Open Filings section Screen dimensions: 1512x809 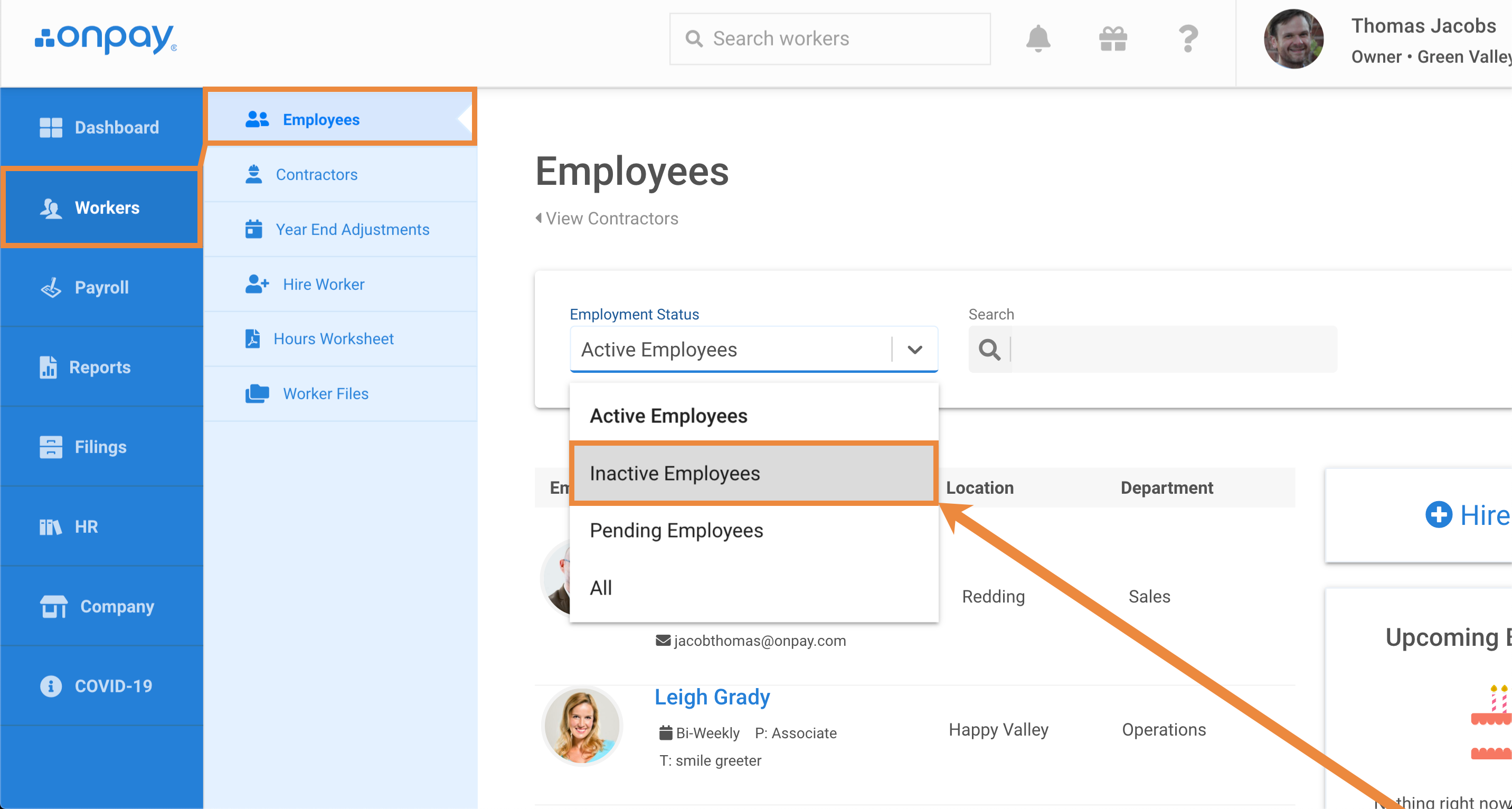point(101,447)
